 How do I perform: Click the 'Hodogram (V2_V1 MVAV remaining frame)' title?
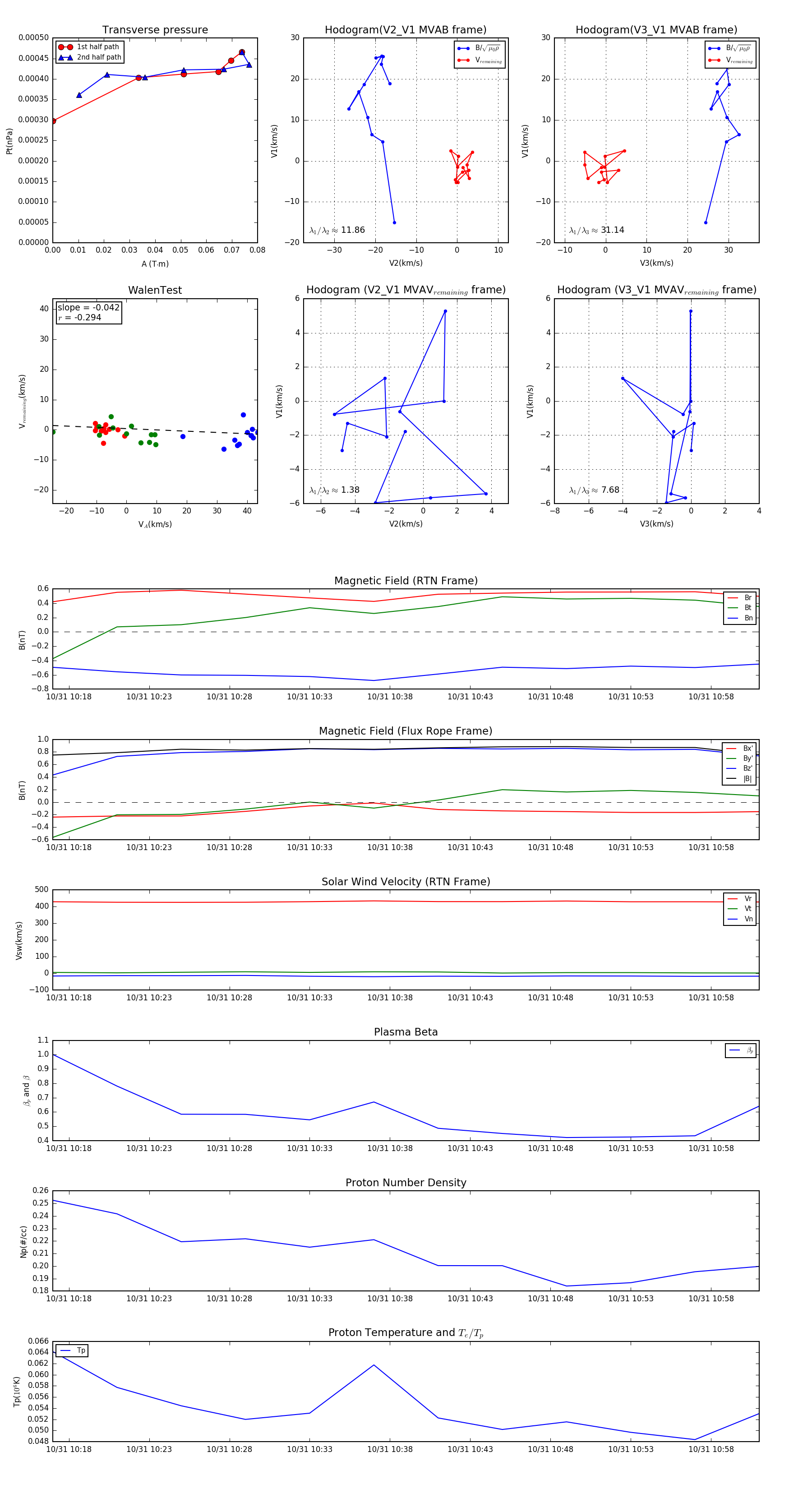[406, 290]
